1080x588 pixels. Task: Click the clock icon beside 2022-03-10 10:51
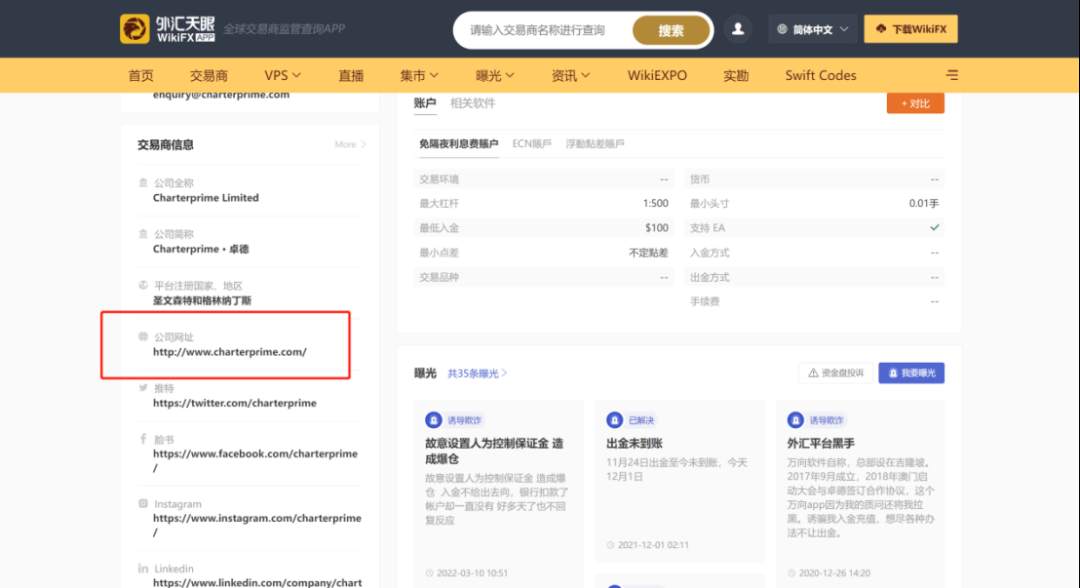coord(429,573)
